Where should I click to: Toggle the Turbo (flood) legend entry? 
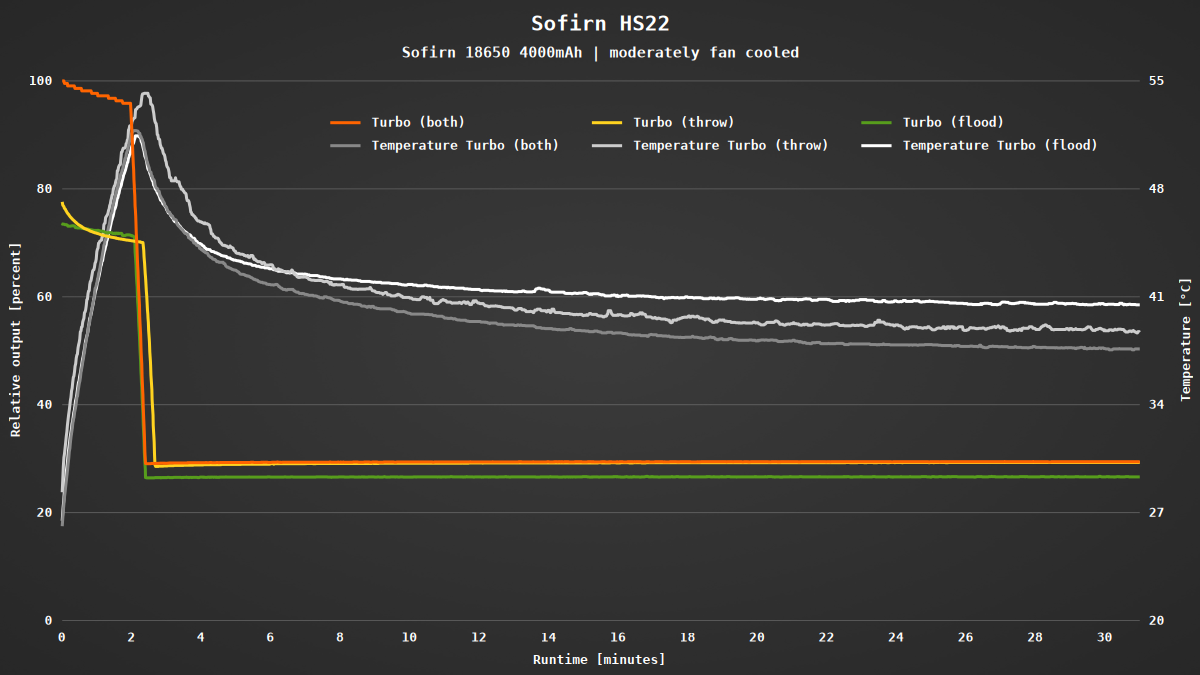pyautogui.click(x=933, y=122)
